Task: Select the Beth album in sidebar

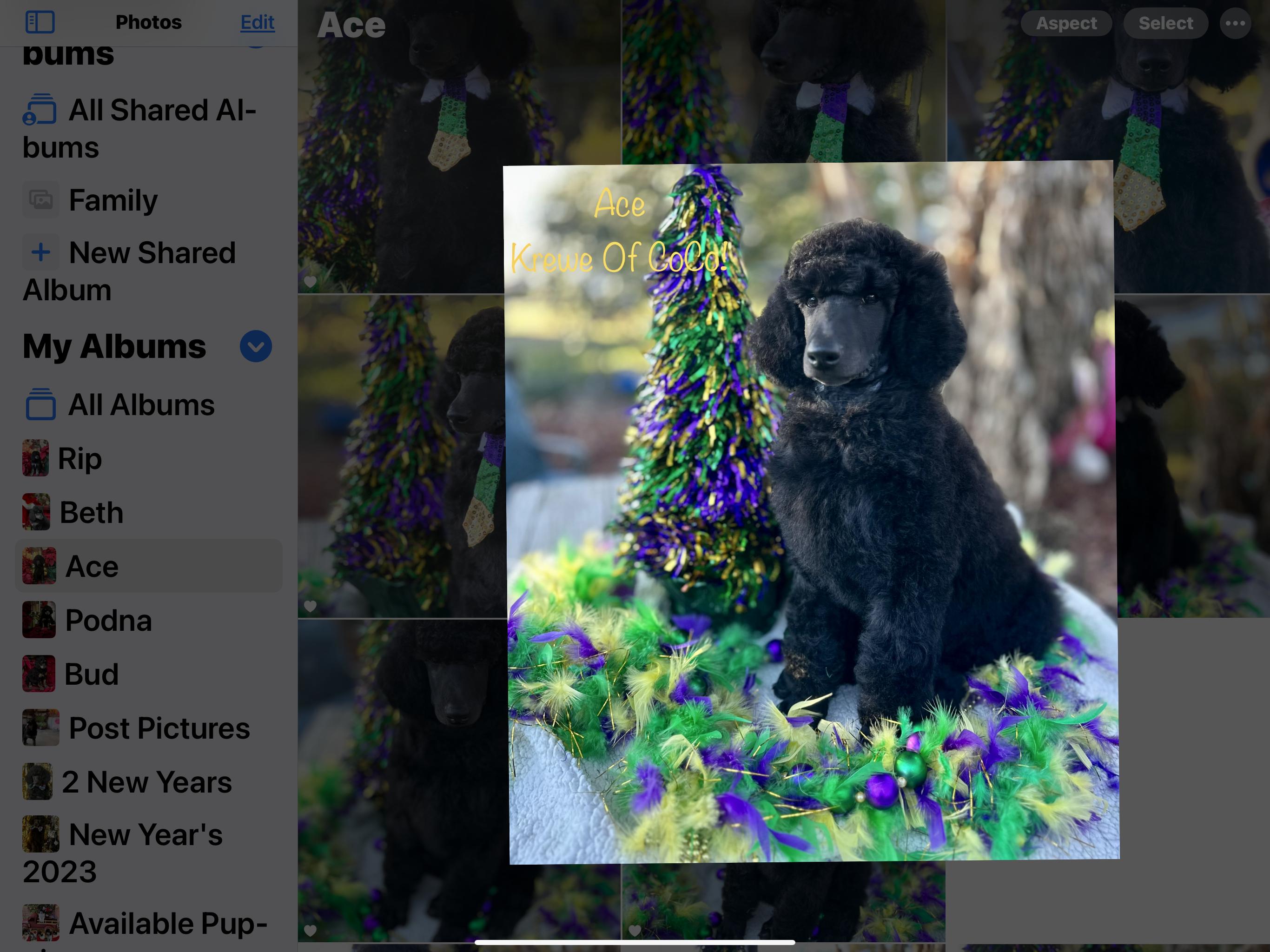Action: (91, 512)
